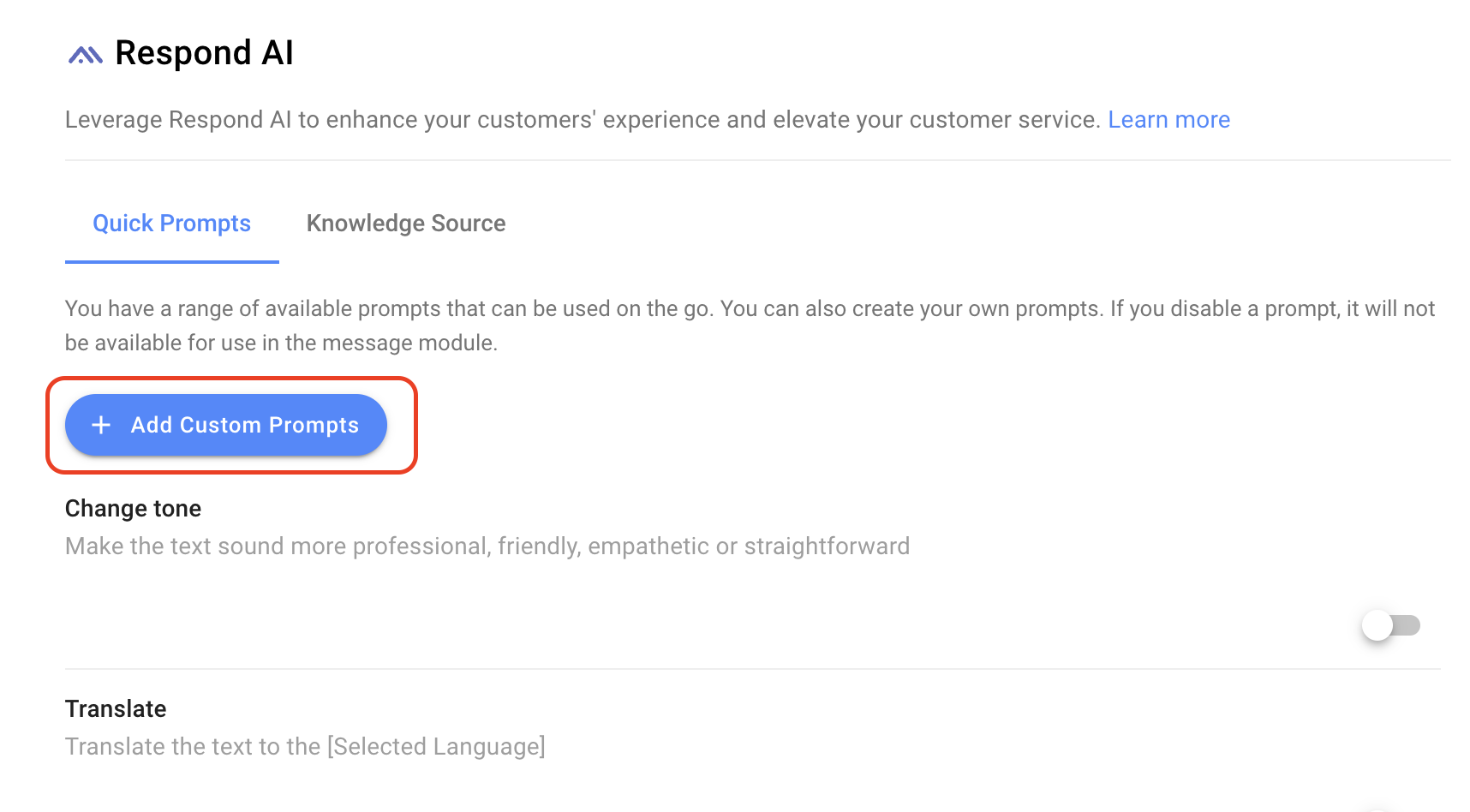Click Add Custom Prompts
This screenshot has width=1470, height=812.
click(x=226, y=425)
